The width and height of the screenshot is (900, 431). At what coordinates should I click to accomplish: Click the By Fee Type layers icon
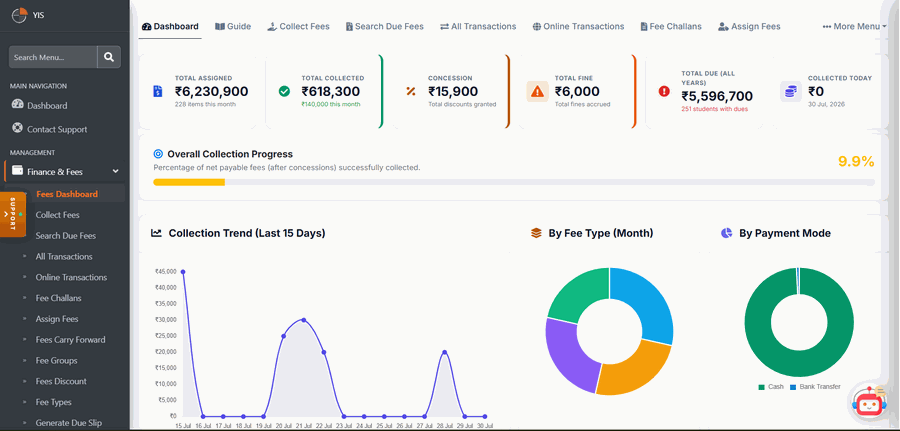pos(536,233)
